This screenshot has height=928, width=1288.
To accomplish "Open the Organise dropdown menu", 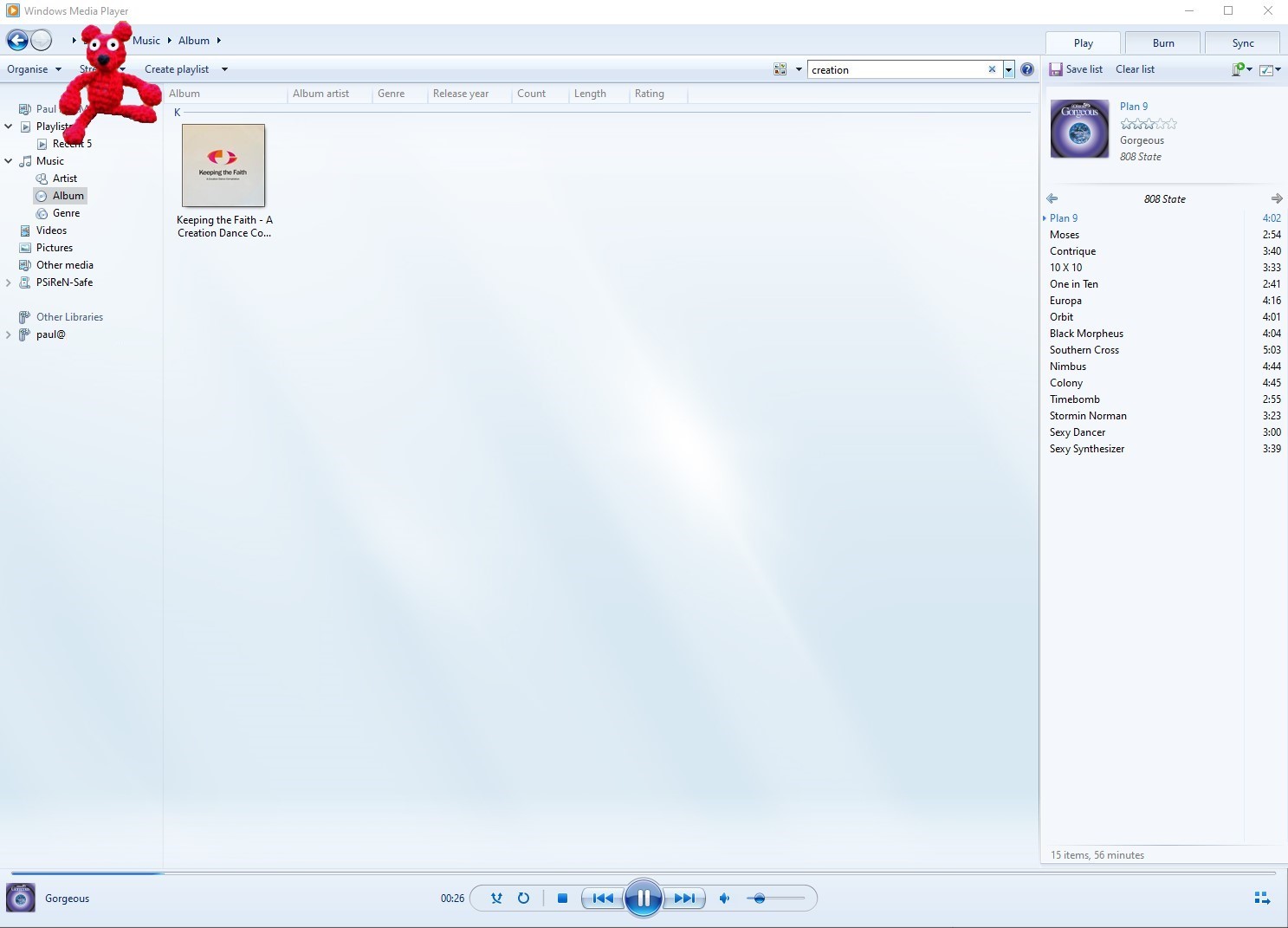I will (x=34, y=69).
